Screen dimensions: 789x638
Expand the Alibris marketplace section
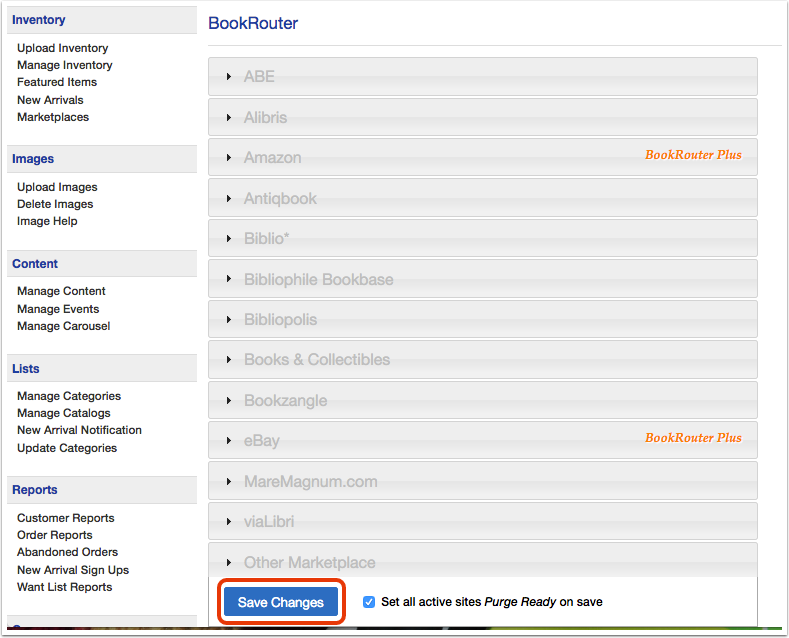point(483,117)
